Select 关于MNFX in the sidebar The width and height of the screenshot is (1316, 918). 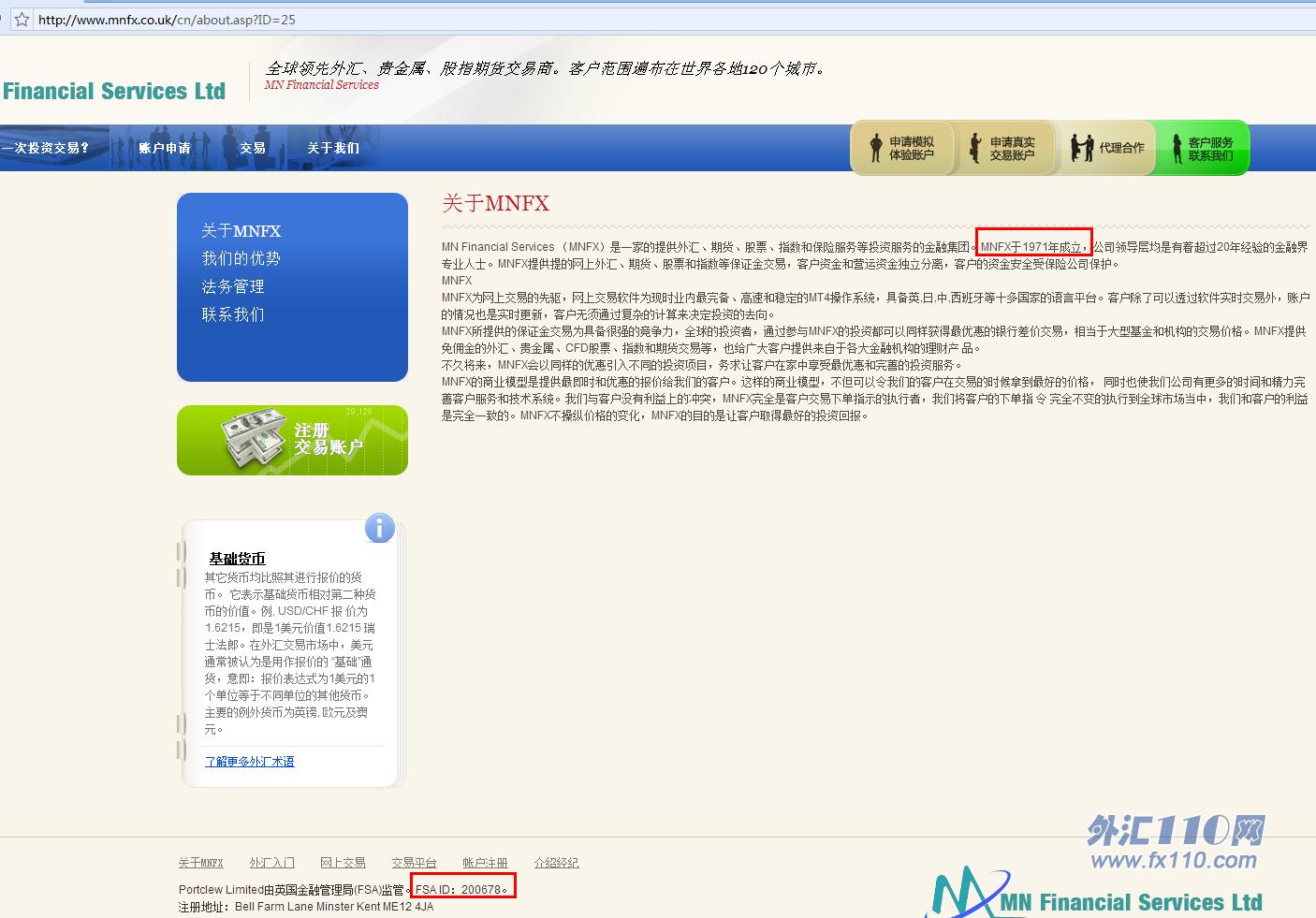click(241, 231)
